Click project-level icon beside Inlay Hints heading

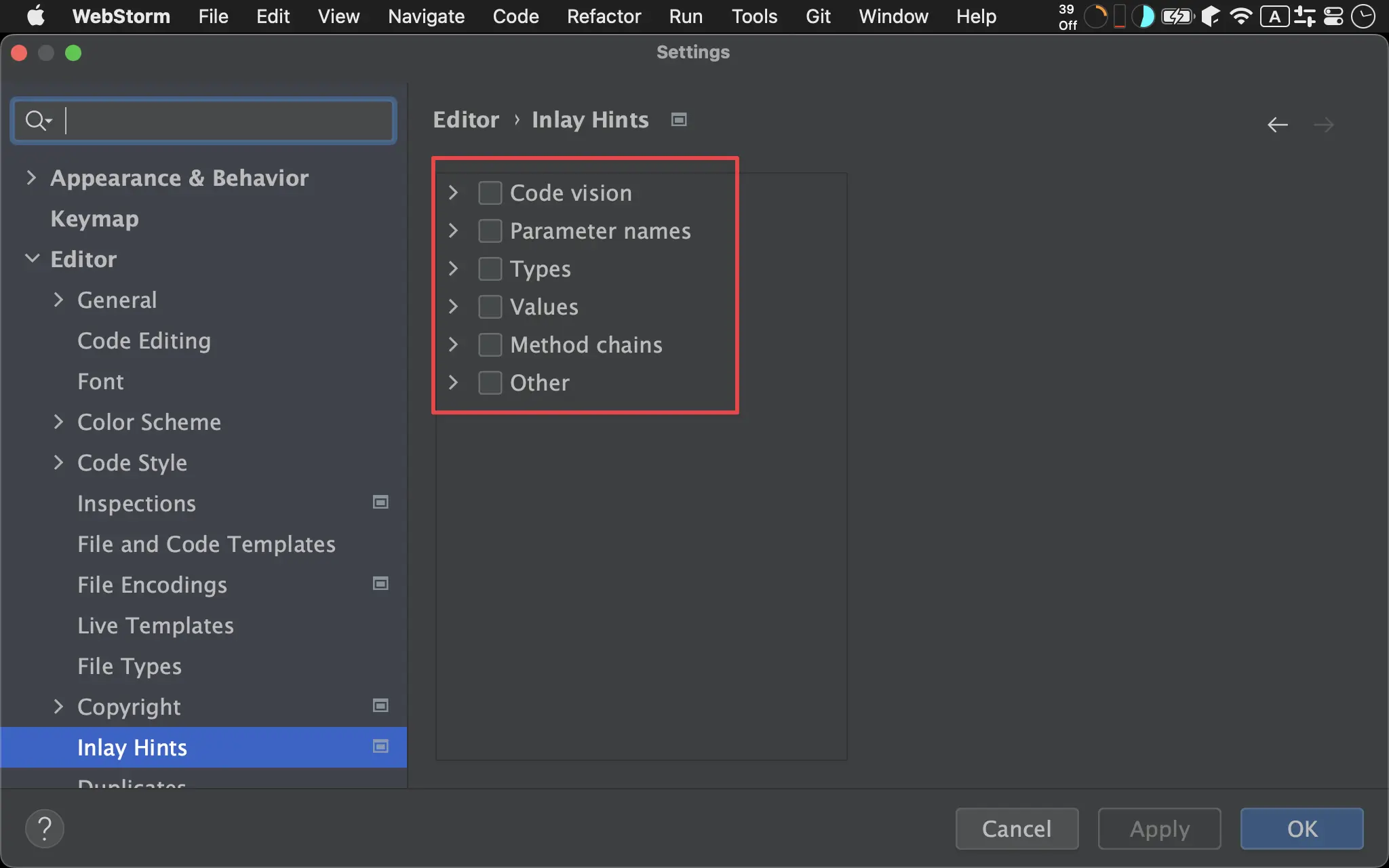pos(679,120)
